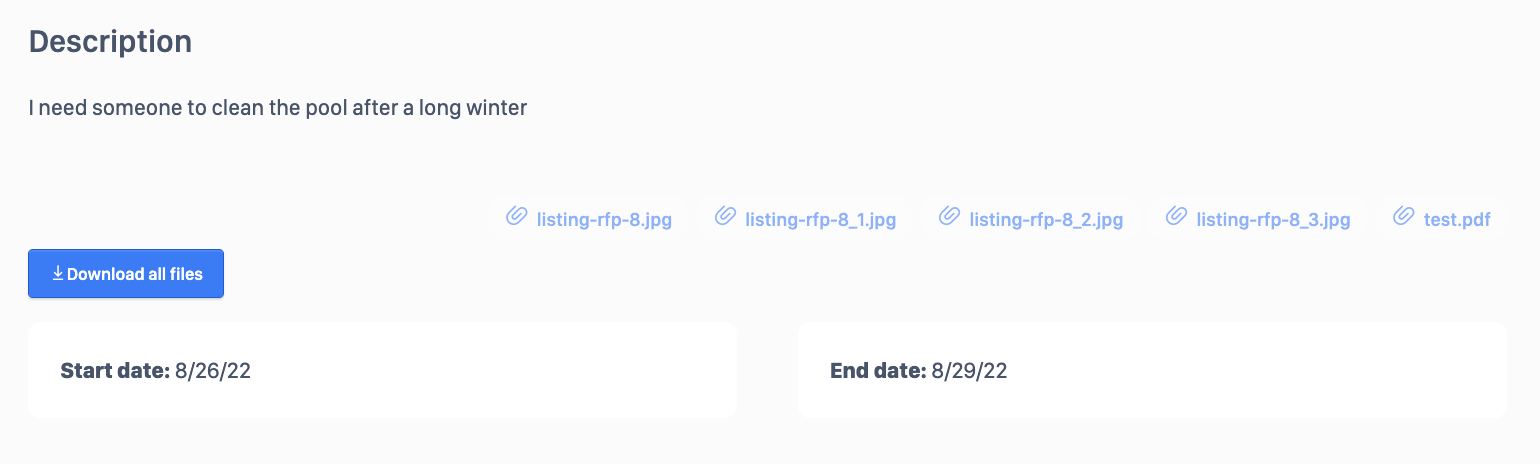
Task: Click the pool cleaning description text
Action: (277, 108)
